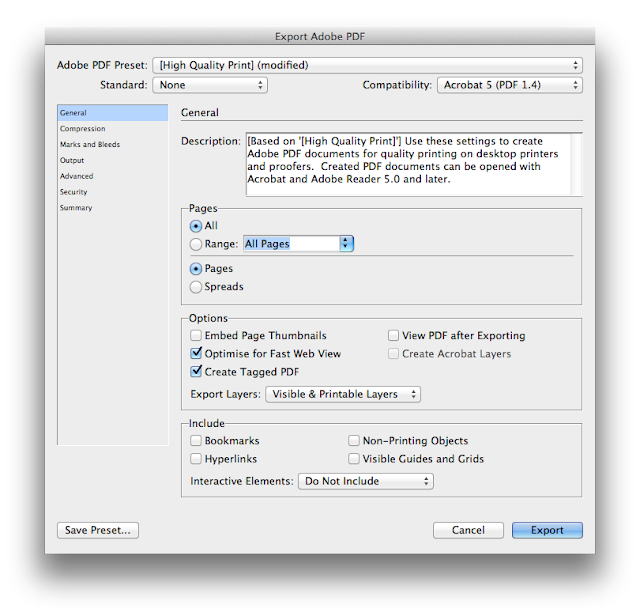The width and height of the screenshot is (640, 616).
Task: Include Bookmarks checkbox
Action: 196,440
